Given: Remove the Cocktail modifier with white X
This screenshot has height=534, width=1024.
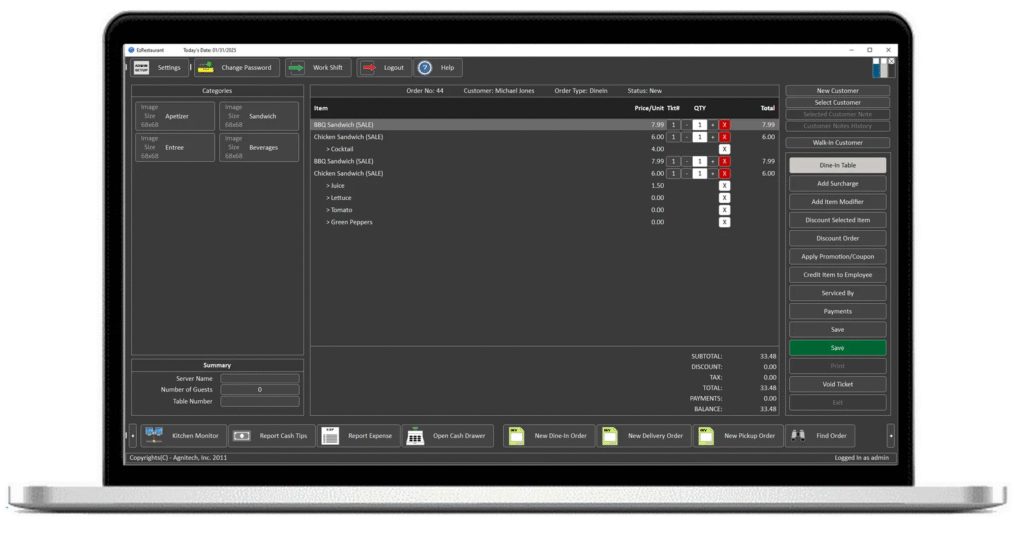Looking at the screenshot, I should pos(725,149).
